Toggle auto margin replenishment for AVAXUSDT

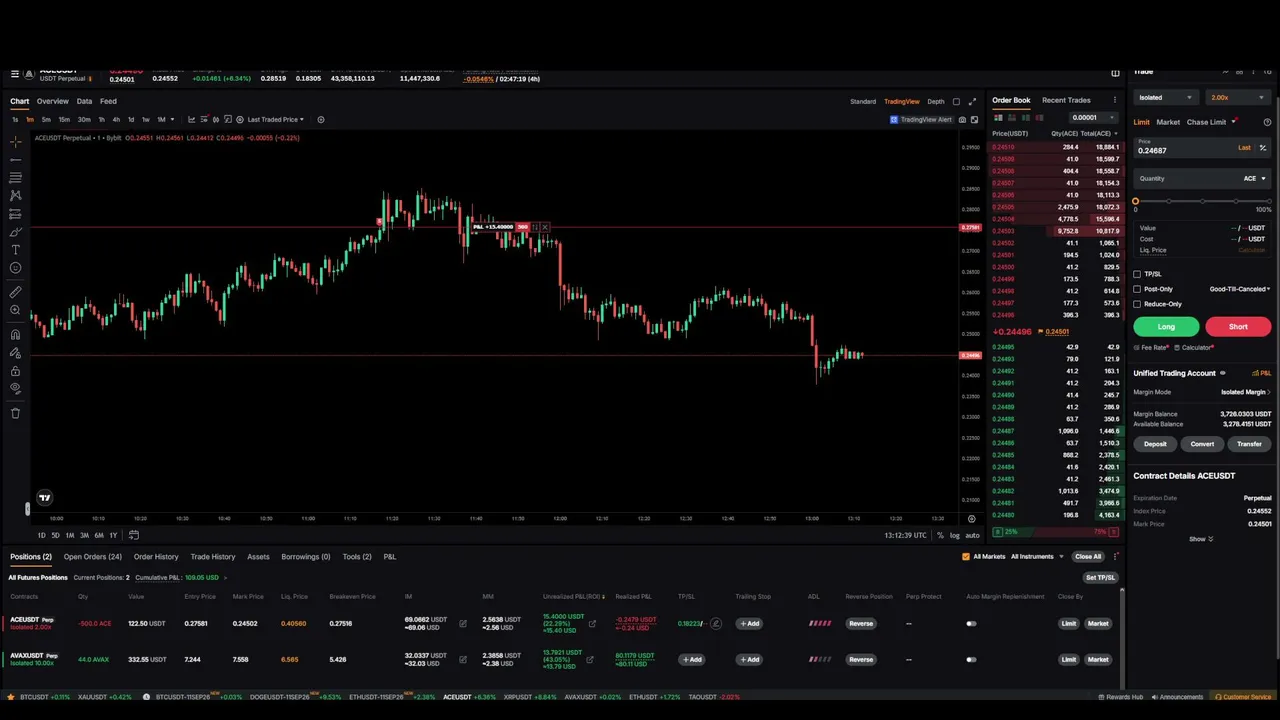[x=971, y=659]
